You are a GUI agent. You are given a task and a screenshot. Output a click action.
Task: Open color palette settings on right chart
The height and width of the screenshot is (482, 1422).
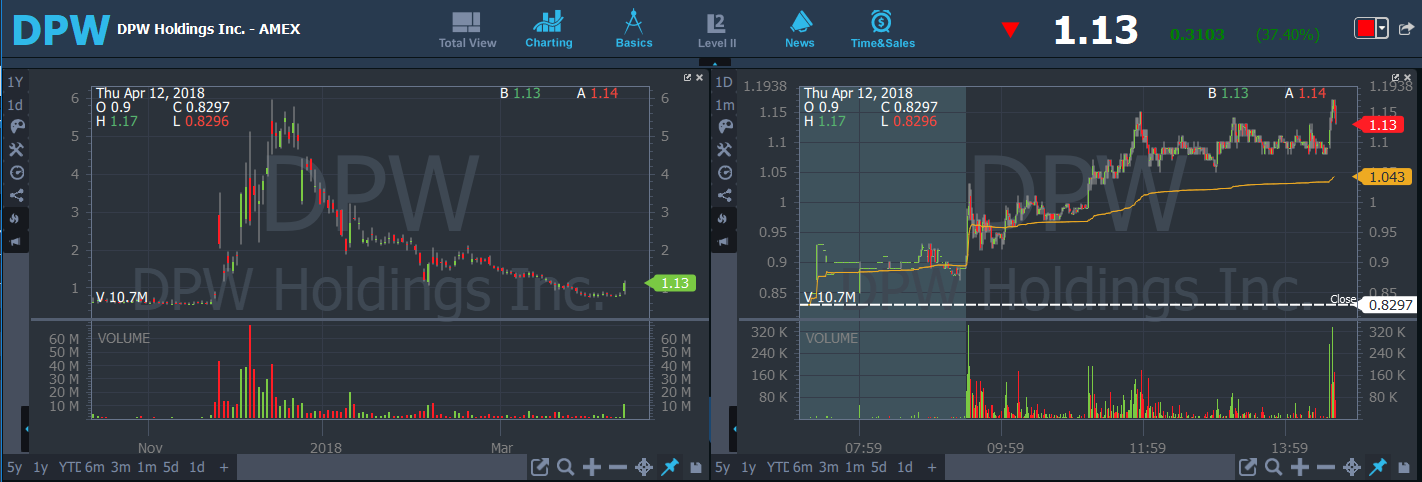point(725,127)
